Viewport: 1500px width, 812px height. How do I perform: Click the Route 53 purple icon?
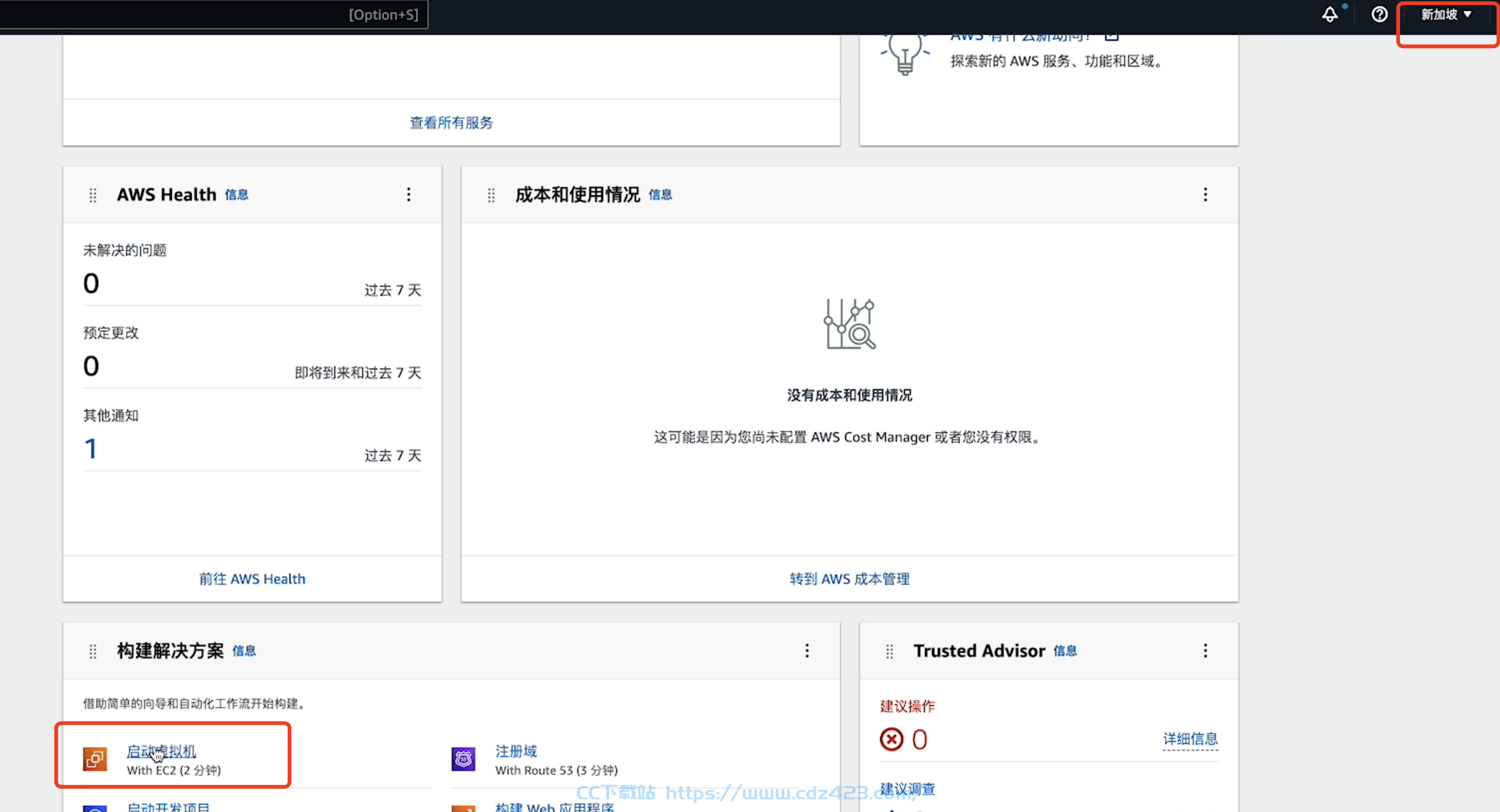click(x=464, y=759)
